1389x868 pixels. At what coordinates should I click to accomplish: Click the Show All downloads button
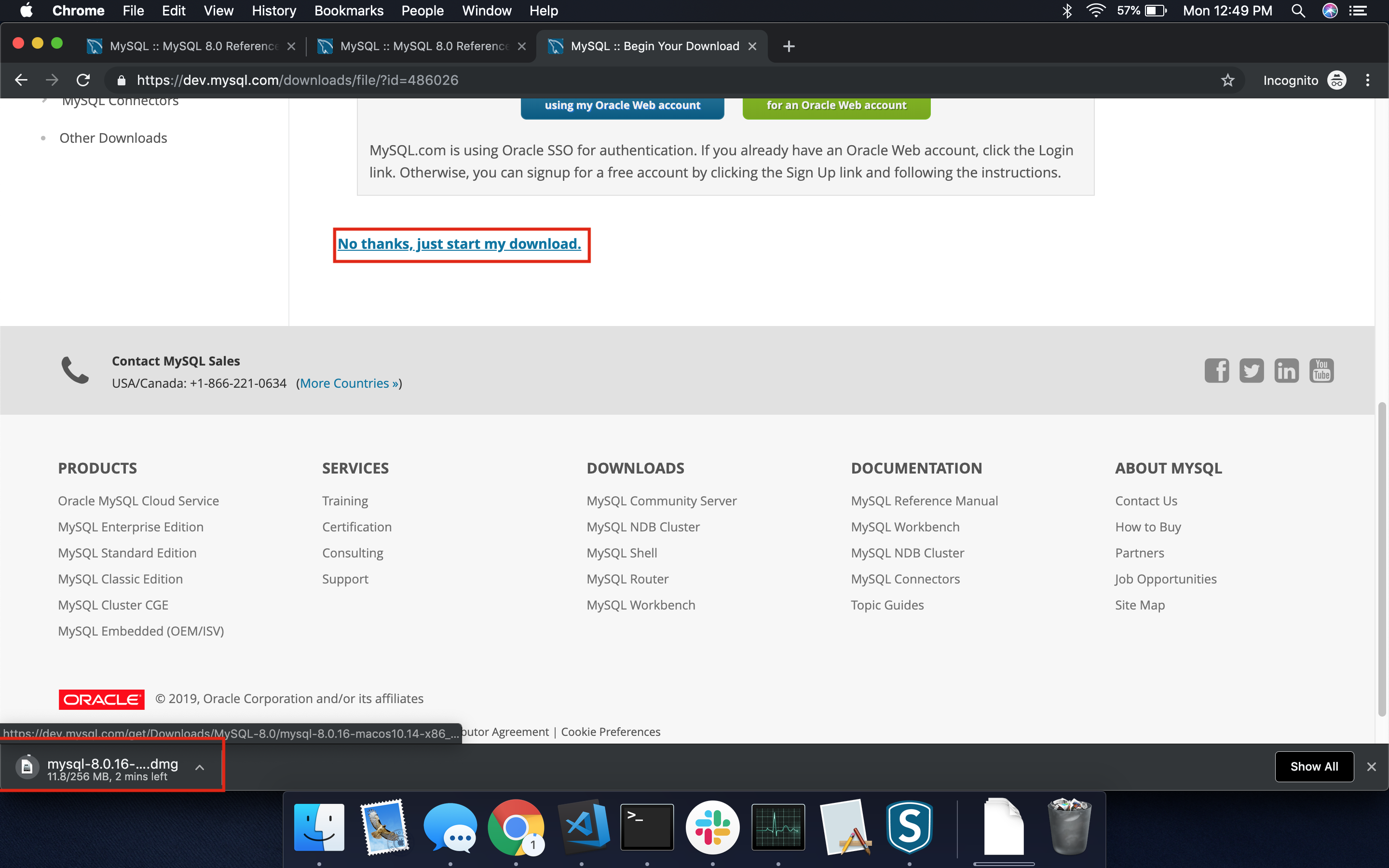tap(1314, 766)
